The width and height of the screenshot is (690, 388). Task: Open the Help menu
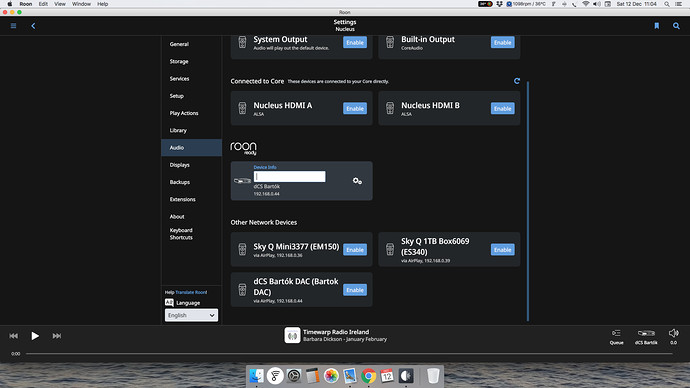click(x=103, y=4)
